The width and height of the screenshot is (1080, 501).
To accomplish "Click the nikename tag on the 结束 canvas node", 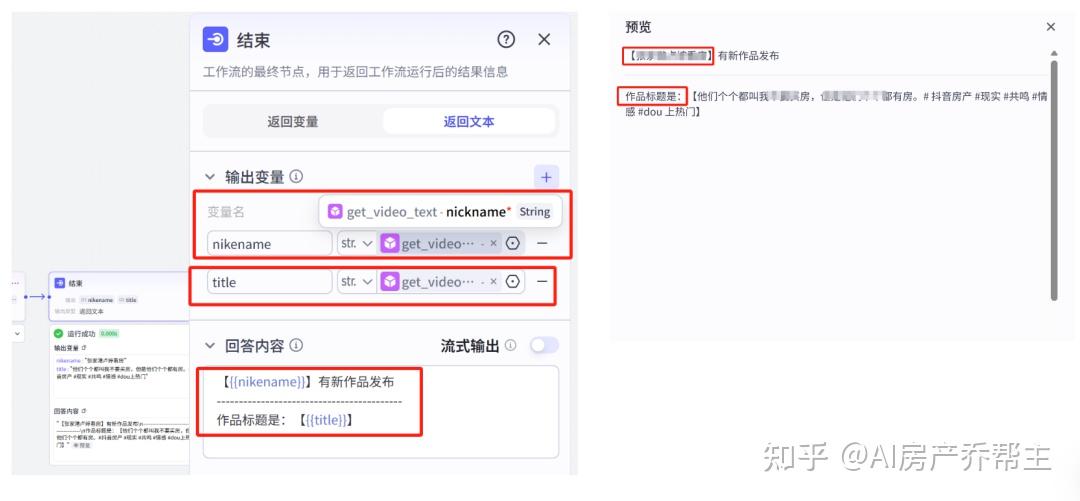I will pos(96,300).
